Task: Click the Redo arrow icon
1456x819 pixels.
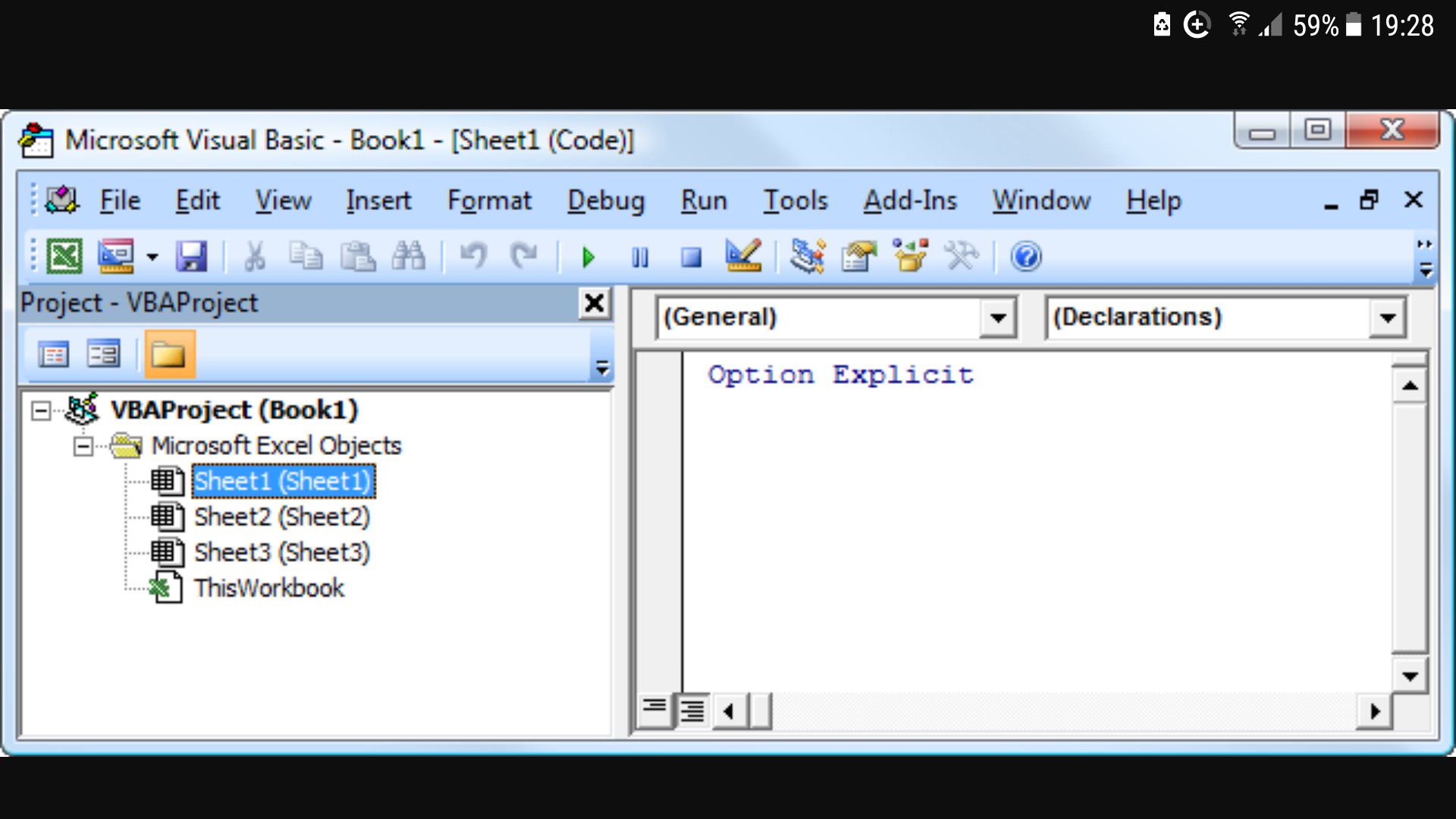Action: click(x=524, y=256)
